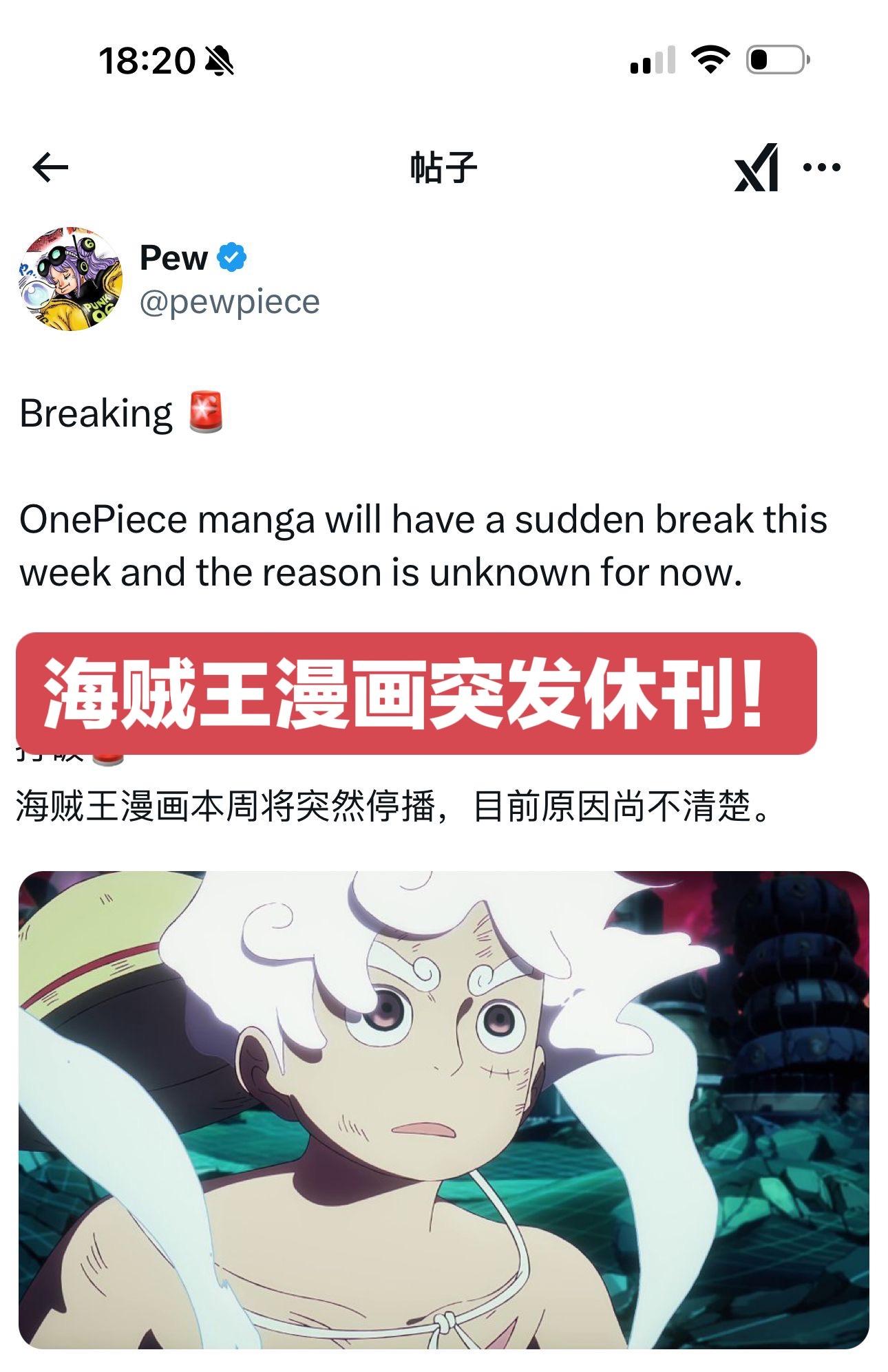Viewport: 888px width, 1372px height.
Task: Tap the red 海贼王漫画突发休刊 banner
Action: coord(416,694)
